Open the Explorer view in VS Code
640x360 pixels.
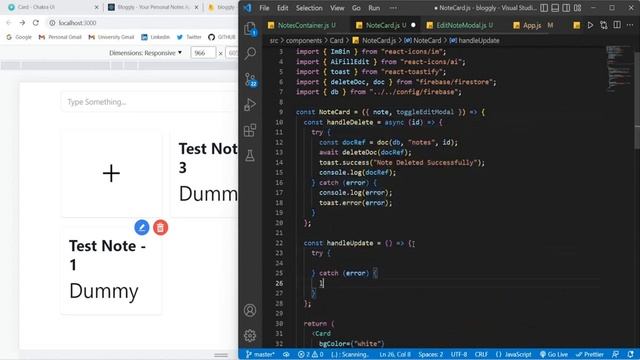pyautogui.click(x=250, y=29)
